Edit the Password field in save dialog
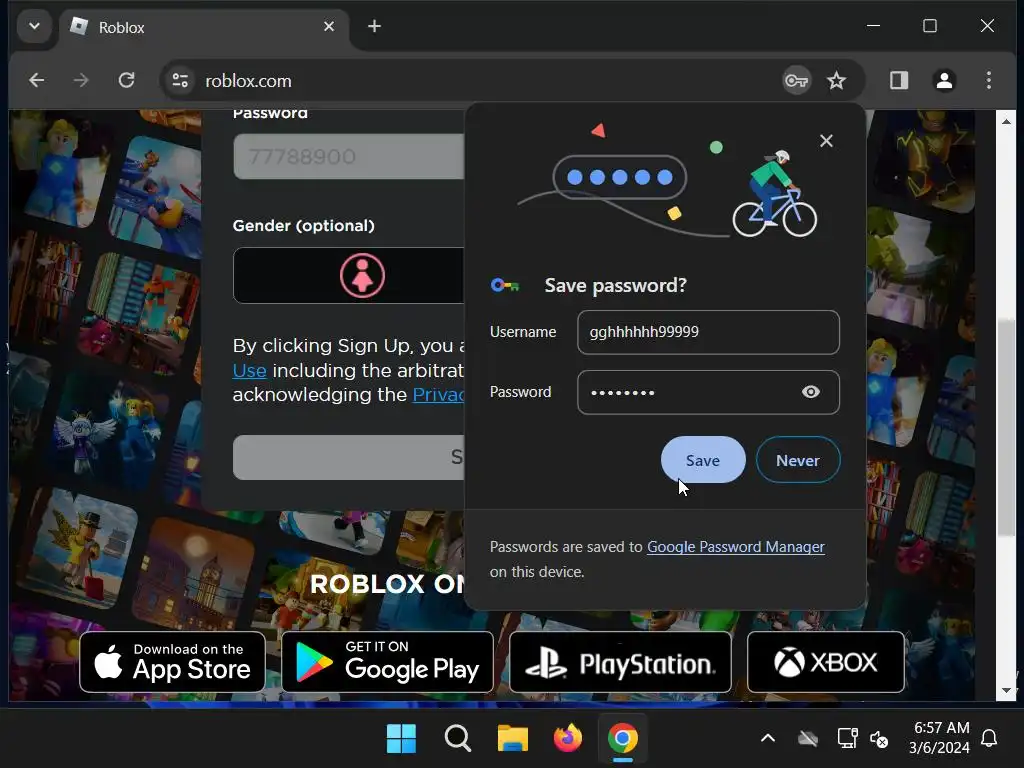Image resolution: width=1024 pixels, height=768 pixels. [708, 392]
